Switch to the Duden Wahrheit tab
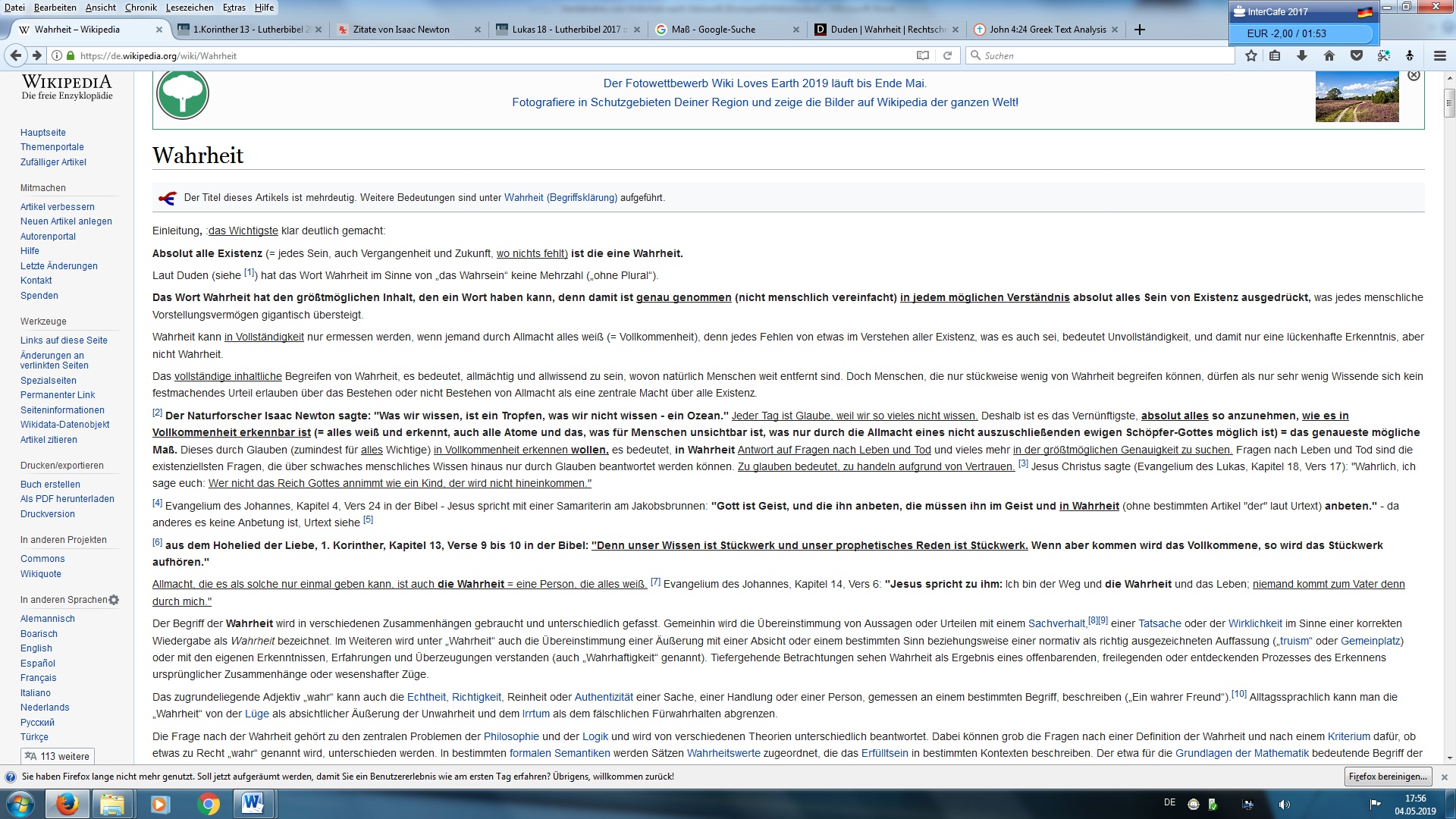 click(887, 30)
